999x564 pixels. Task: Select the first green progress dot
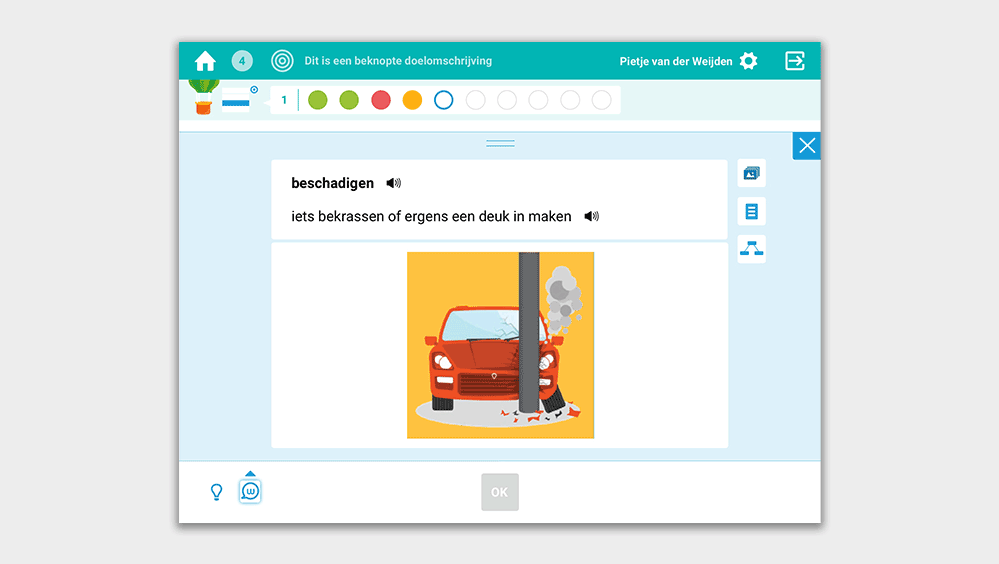coord(318,100)
